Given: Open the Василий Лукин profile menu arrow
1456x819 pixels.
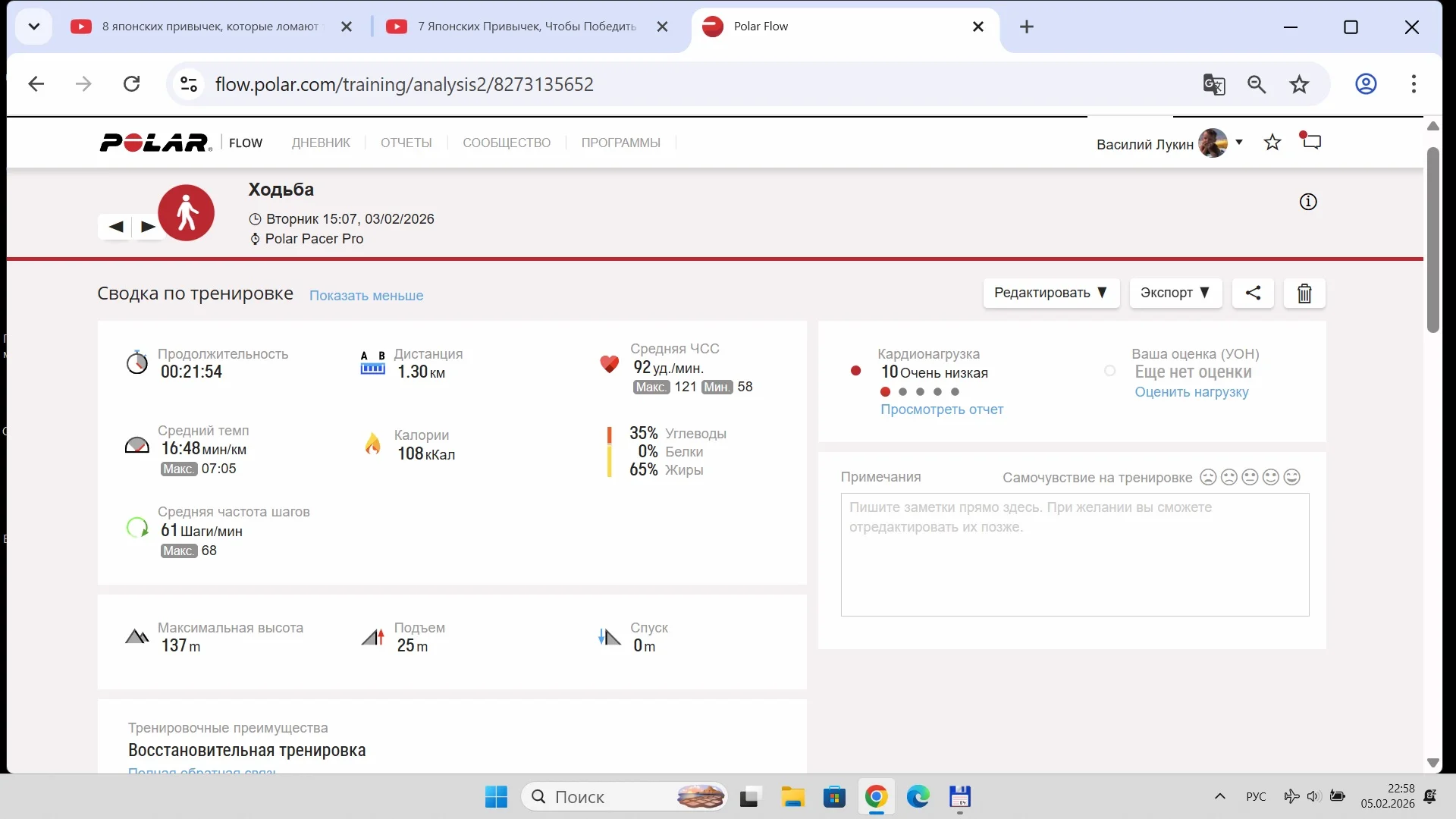Looking at the screenshot, I should [1239, 142].
